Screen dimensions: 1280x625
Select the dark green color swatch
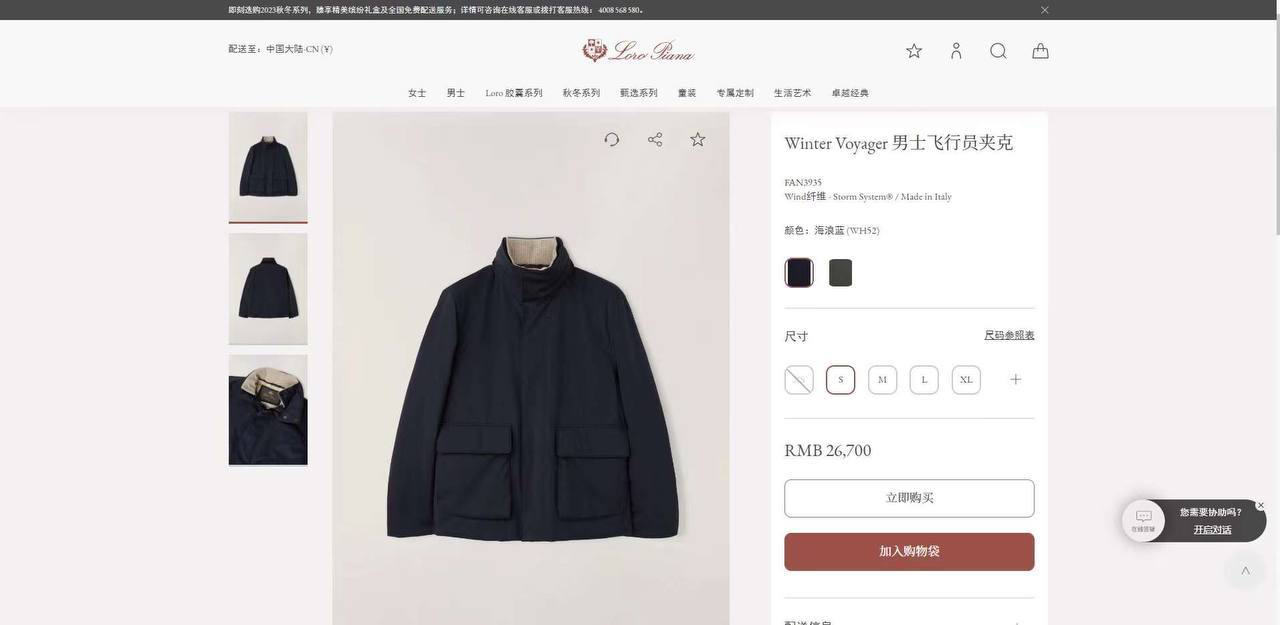pyautogui.click(x=841, y=273)
